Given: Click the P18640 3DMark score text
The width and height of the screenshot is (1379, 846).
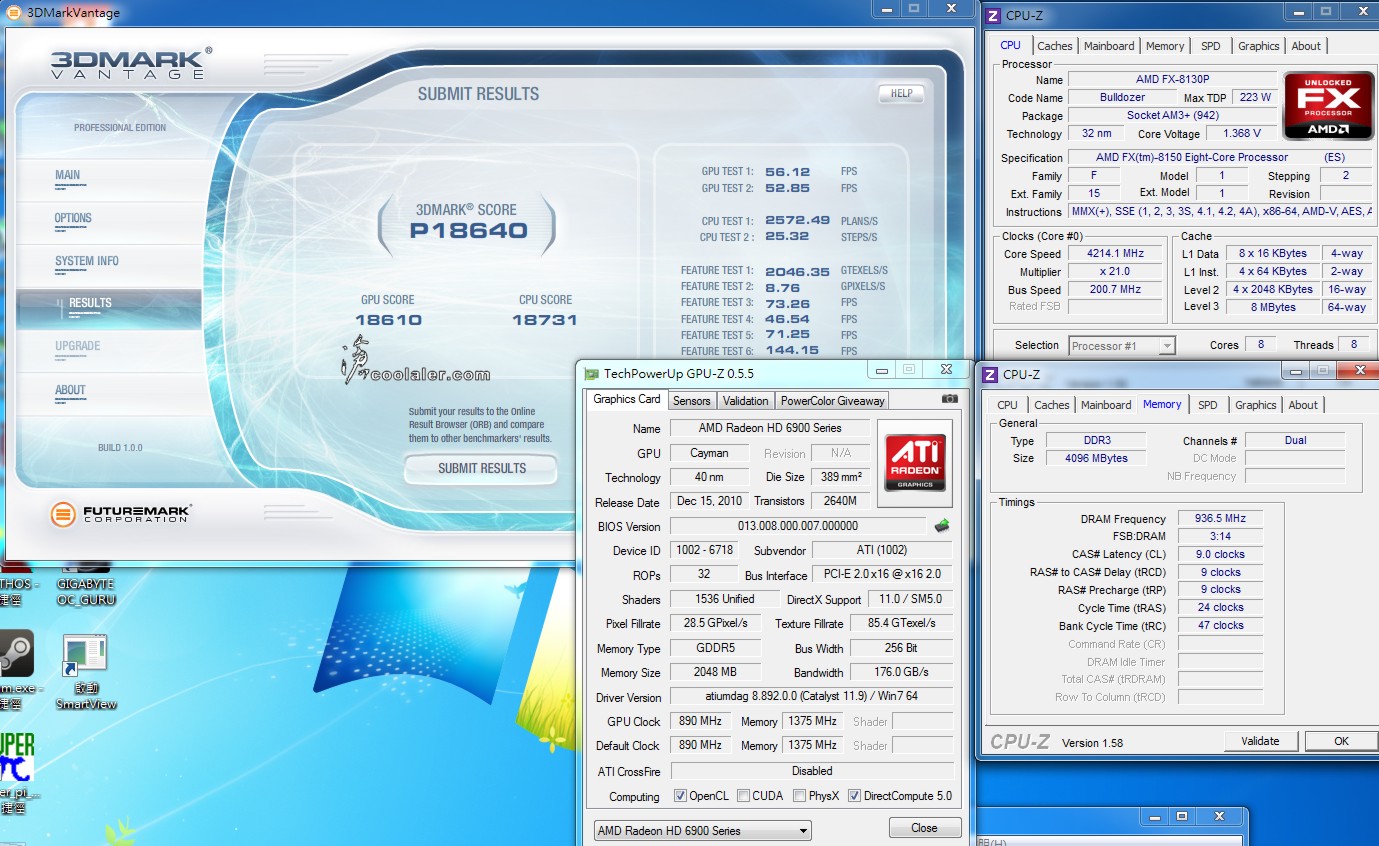Looking at the screenshot, I should pos(468,231).
